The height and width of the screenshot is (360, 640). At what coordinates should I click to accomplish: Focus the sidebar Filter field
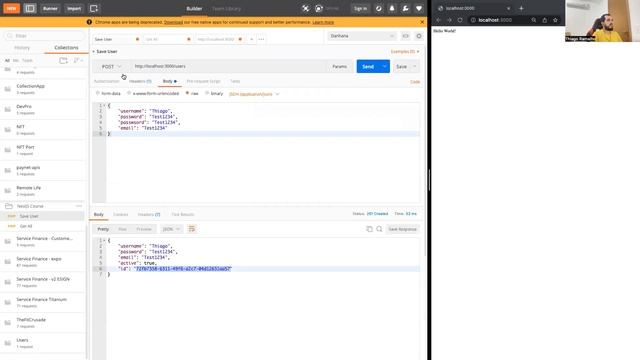coord(44,36)
